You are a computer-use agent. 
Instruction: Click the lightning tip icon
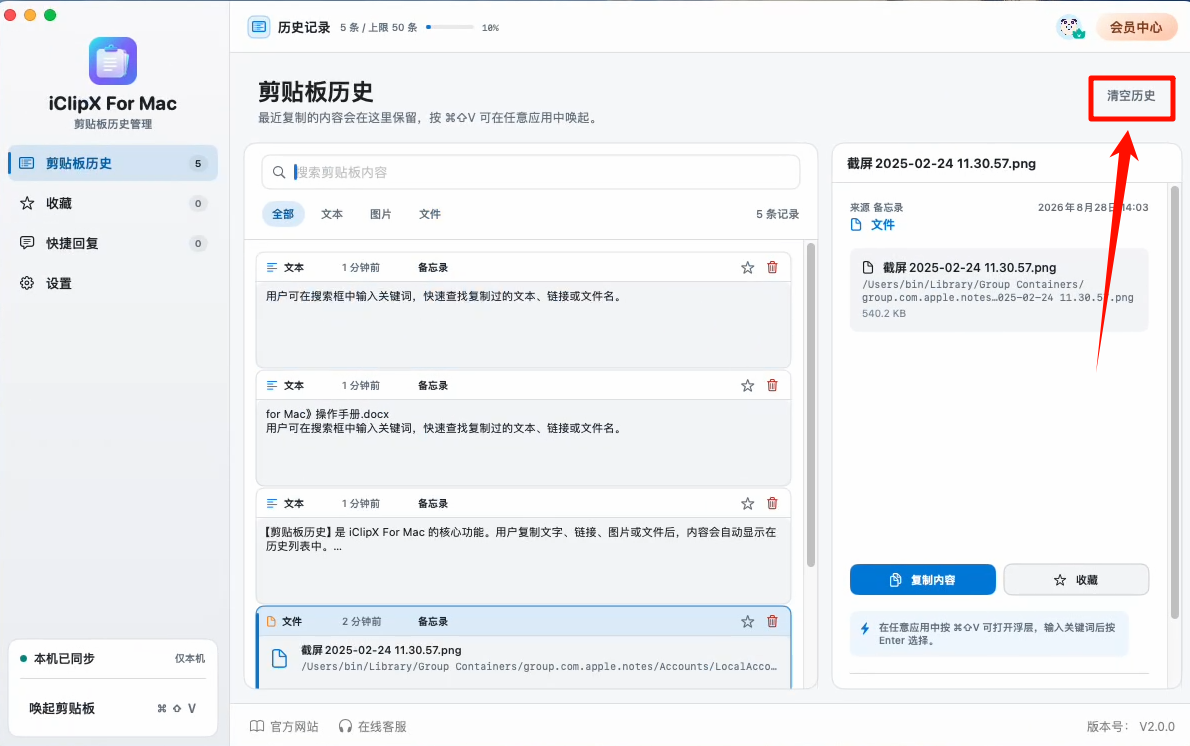(x=864, y=628)
